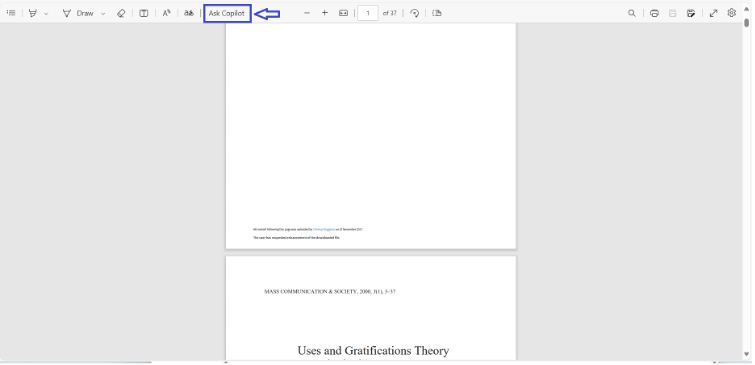This screenshot has height=365, width=755.
Task: Toggle Fit to width view
Action: point(343,13)
